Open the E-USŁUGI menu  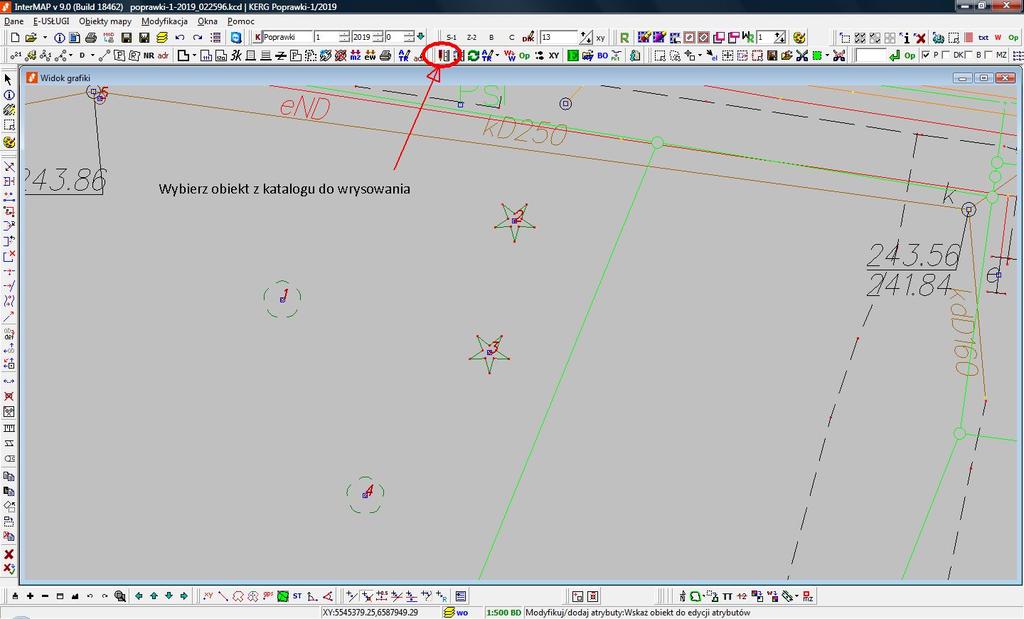pos(51,21)
